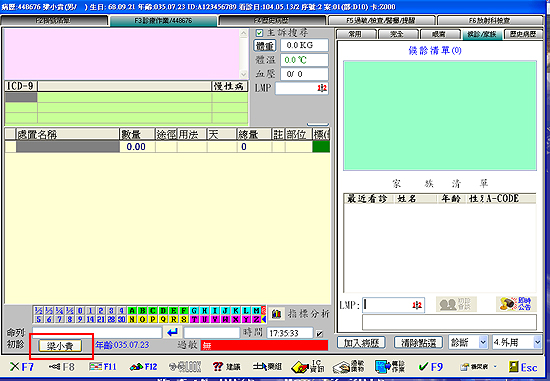Image resolution: width=550 pixels, height=381 pixels.
Task: Open the dropdown arrow beside the settings tool icon
Action: point(495,366)
